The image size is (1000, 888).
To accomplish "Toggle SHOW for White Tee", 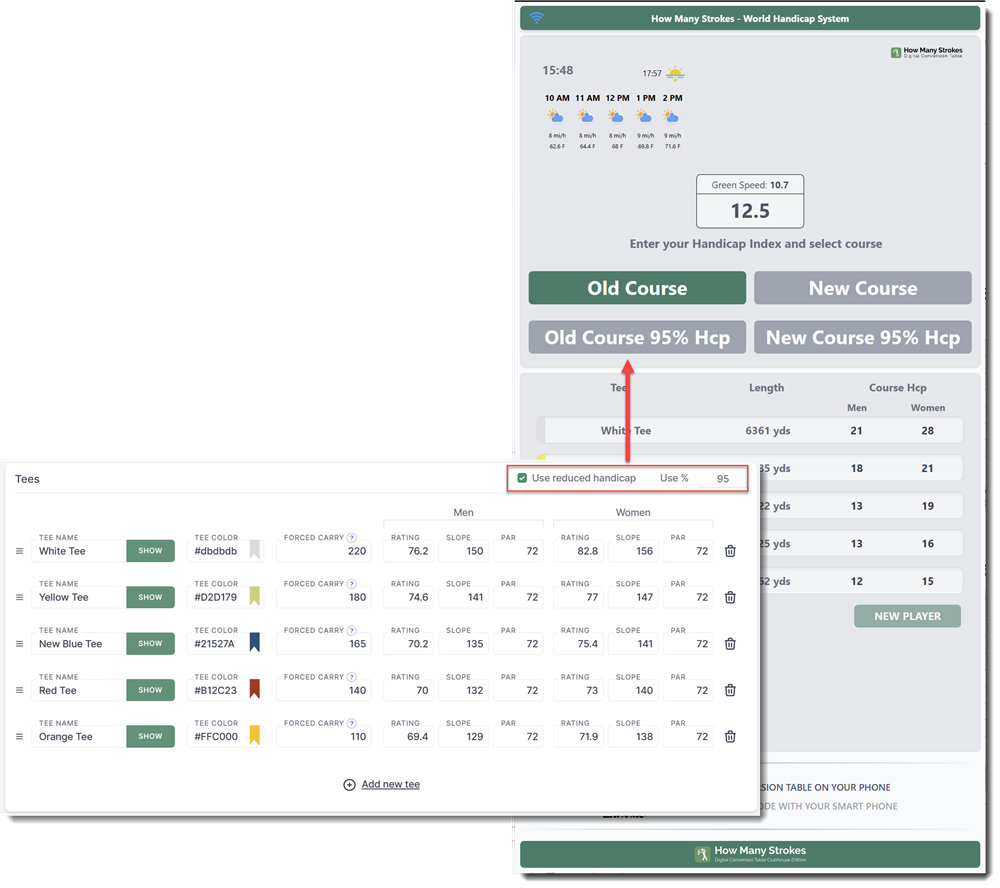I will (x=151, y=551).
